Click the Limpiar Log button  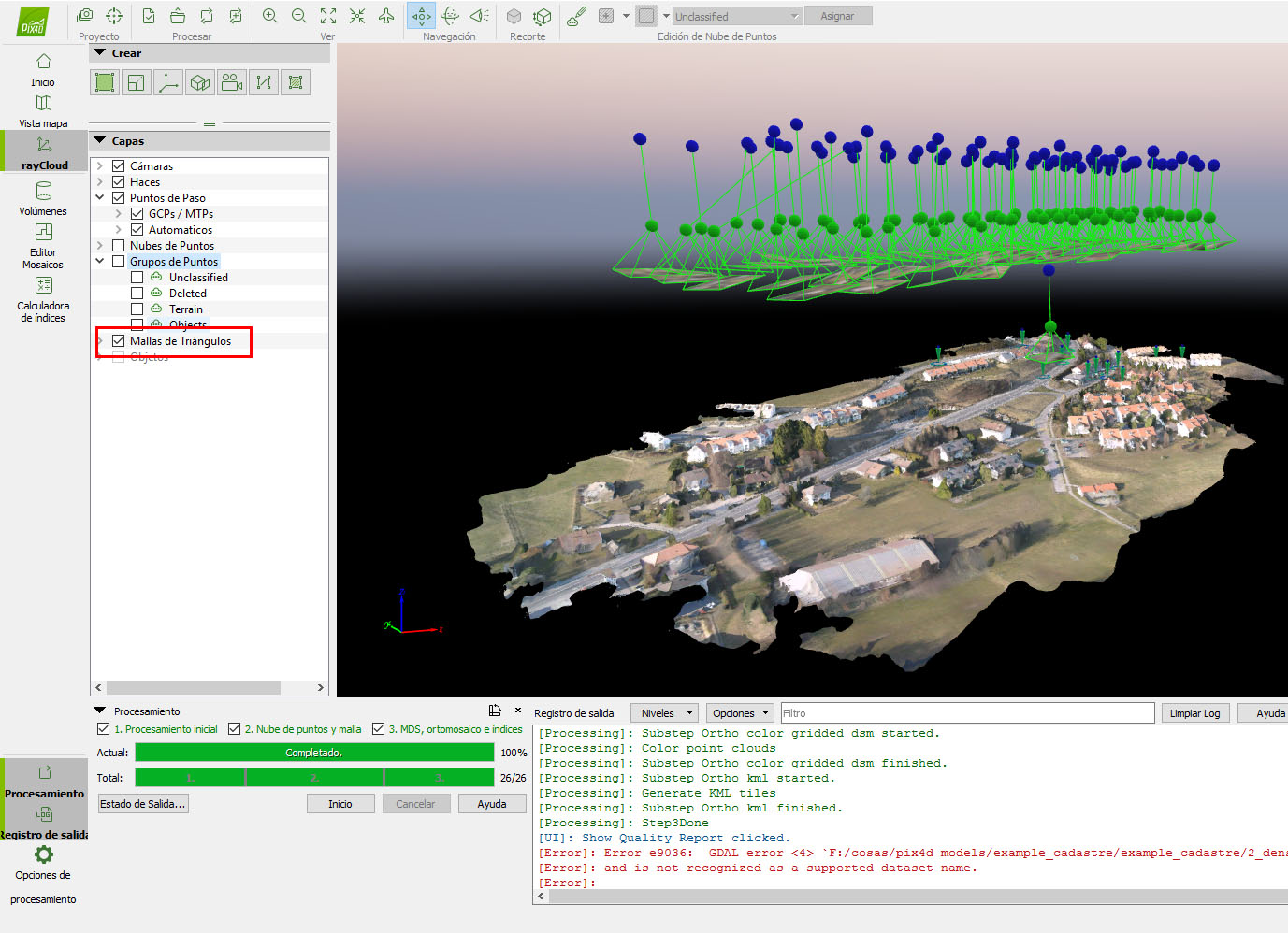click(x=1194, y=713)
